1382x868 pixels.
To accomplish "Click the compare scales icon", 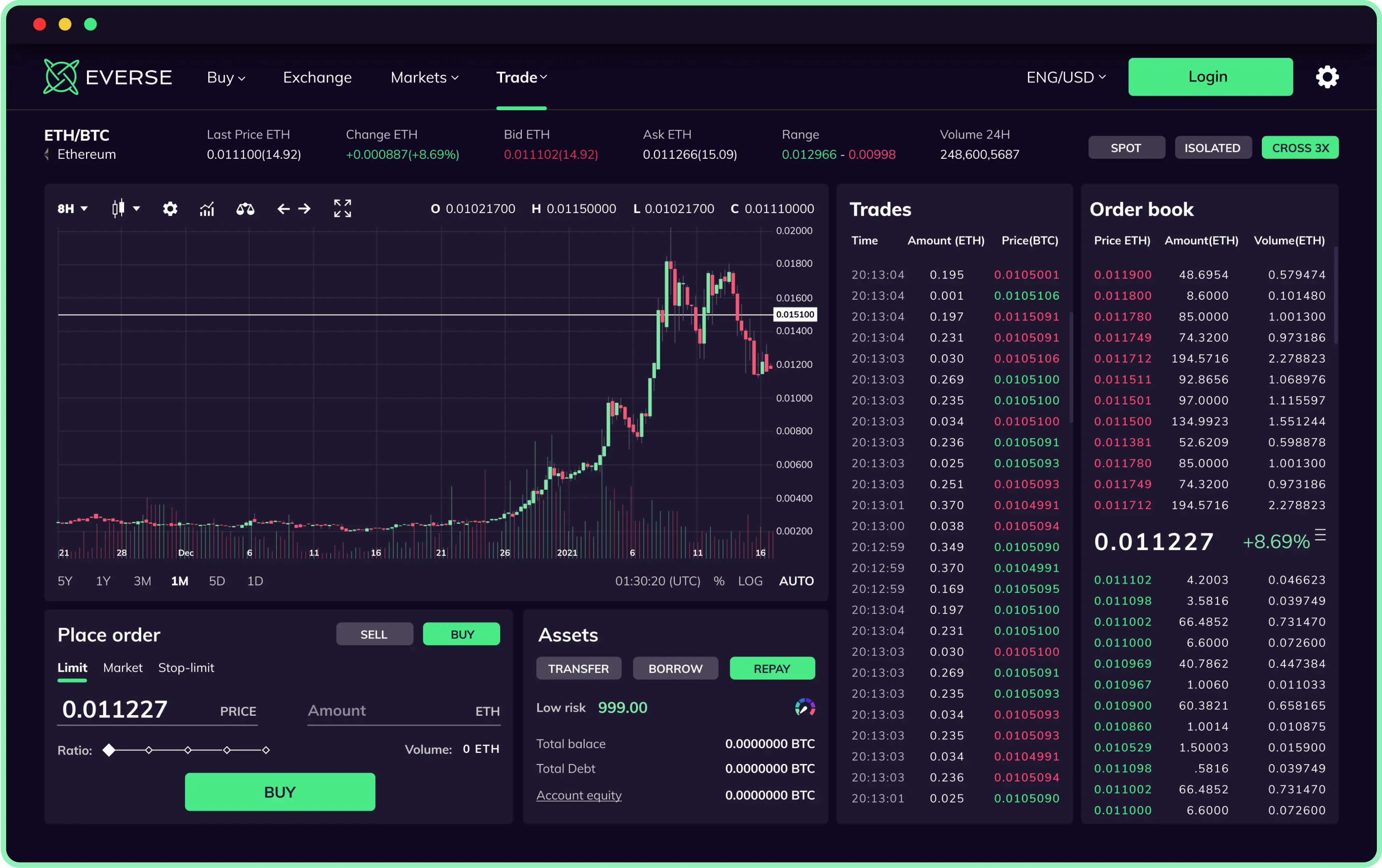I will click(245, 209).
